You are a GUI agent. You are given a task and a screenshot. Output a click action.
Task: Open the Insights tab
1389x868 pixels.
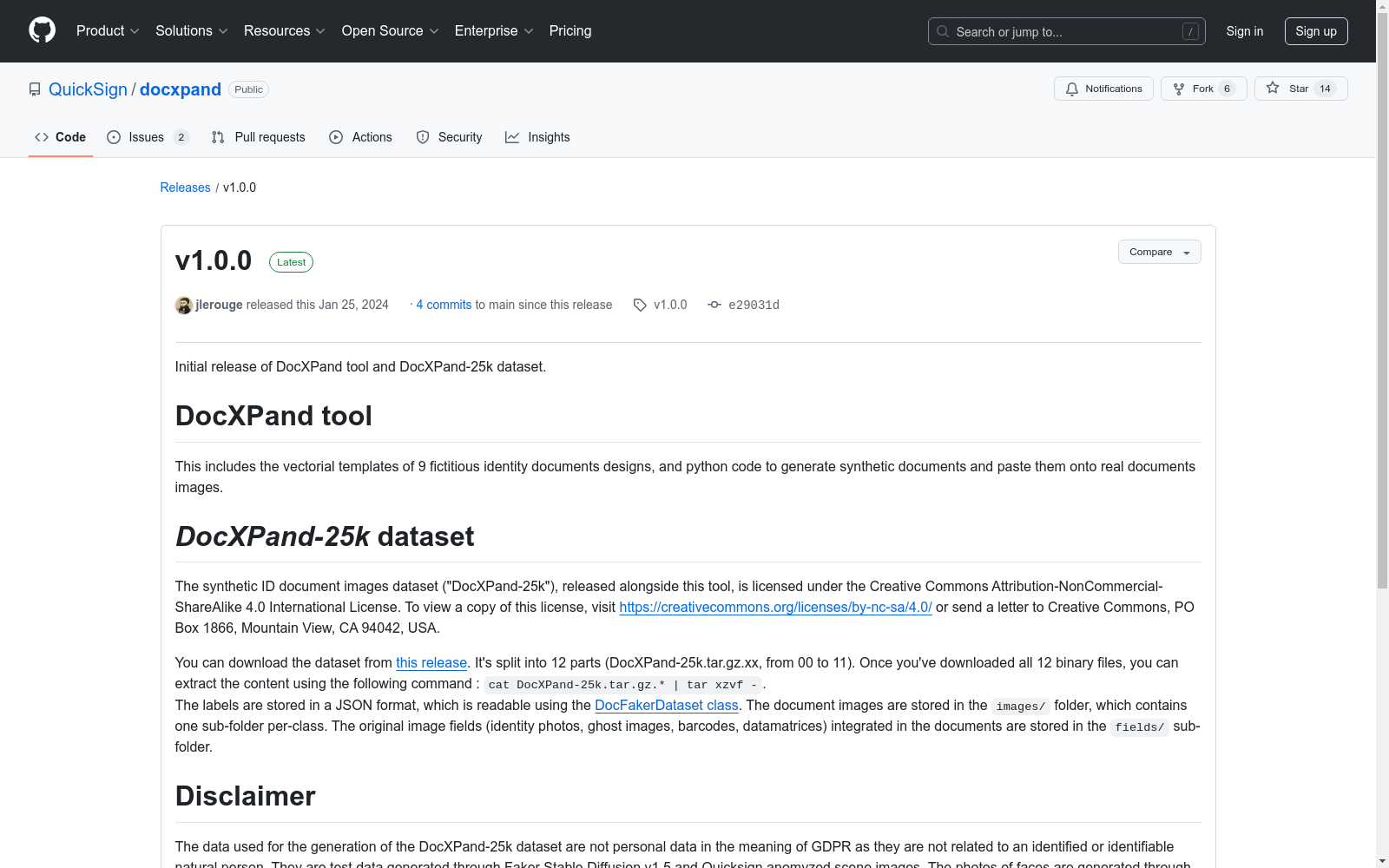click(x=537, y=137)
